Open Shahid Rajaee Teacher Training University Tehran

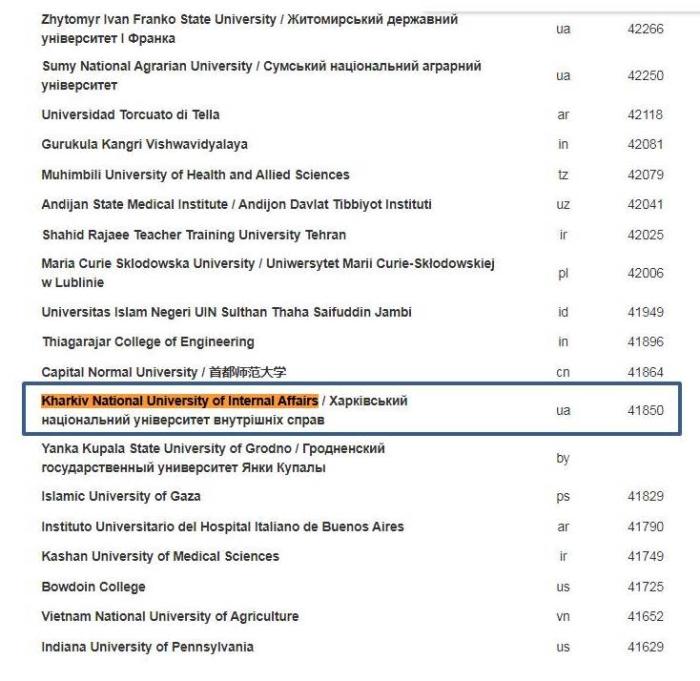pos(193,235)
